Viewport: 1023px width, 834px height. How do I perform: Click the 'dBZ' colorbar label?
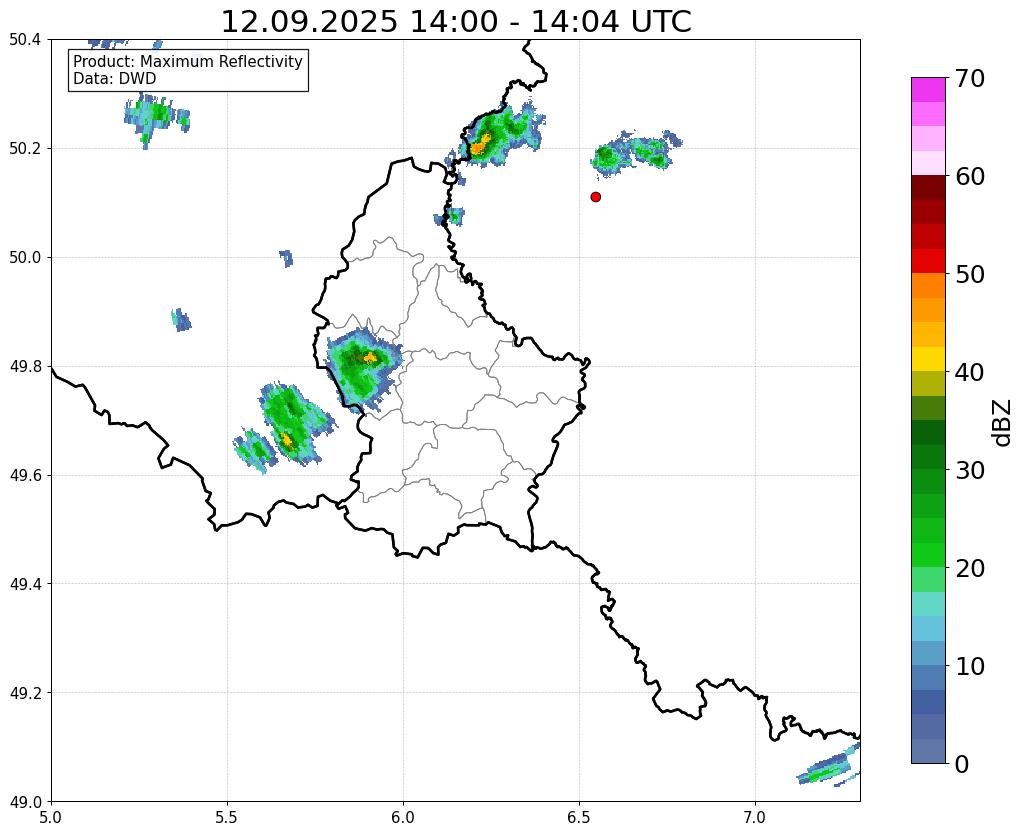tap(1003, 422)
